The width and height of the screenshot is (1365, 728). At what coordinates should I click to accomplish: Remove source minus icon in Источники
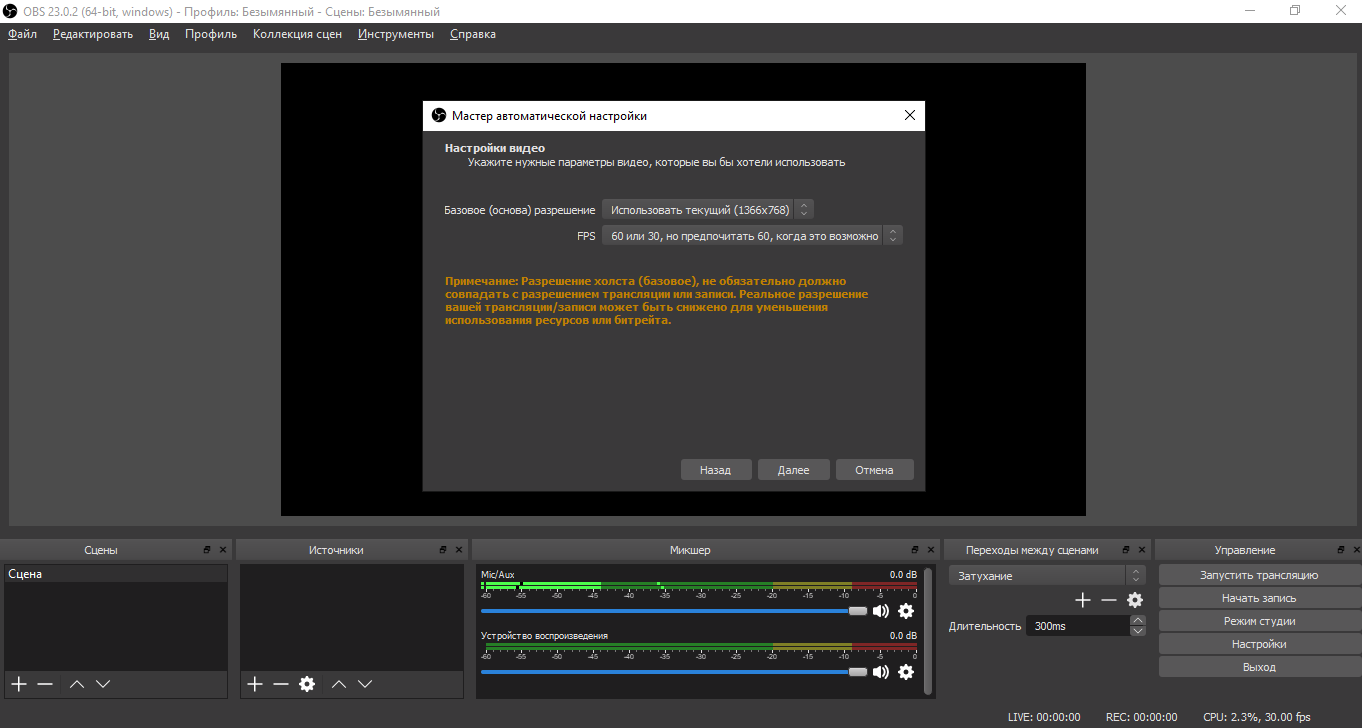point(281,684)
